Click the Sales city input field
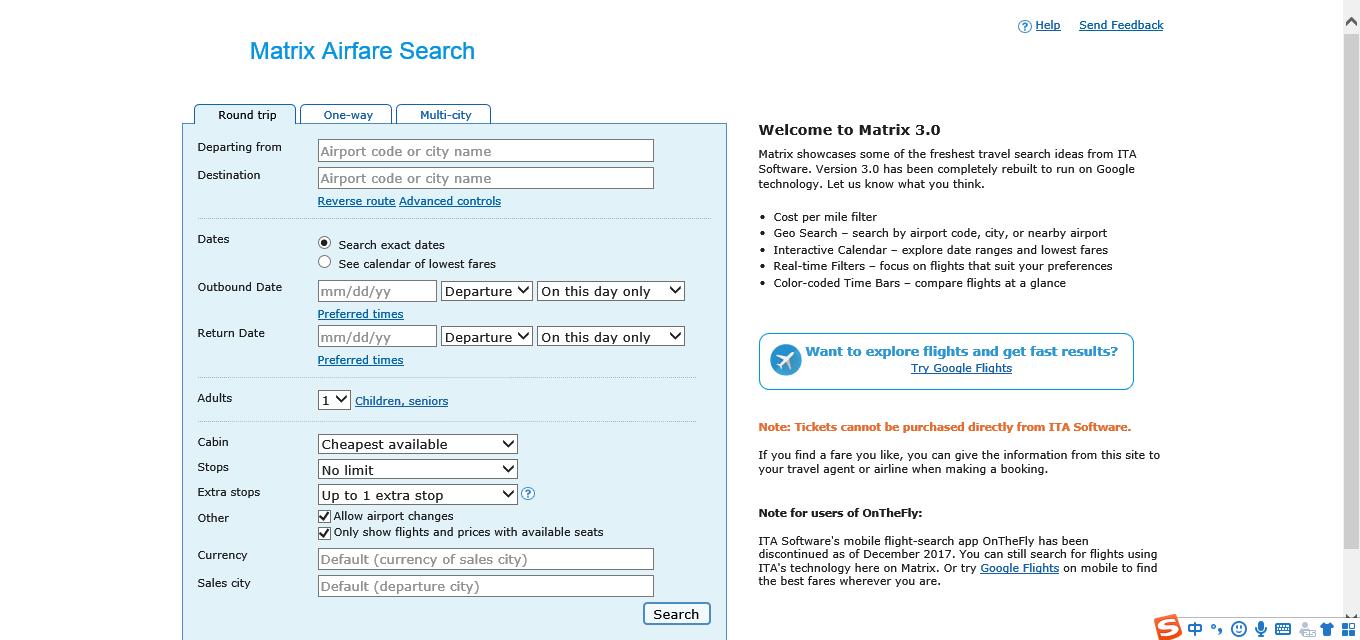The image size is (1360, 640). pyautogui.click(x=485, y=586)
